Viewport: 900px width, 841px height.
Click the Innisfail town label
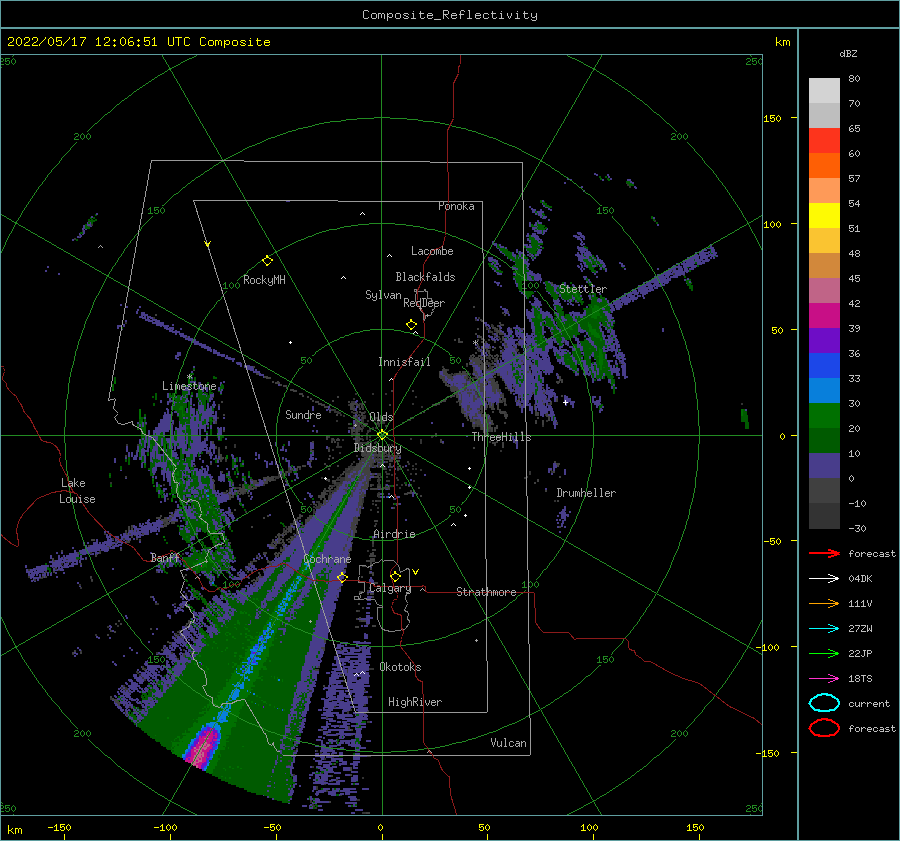click(404, 362)
